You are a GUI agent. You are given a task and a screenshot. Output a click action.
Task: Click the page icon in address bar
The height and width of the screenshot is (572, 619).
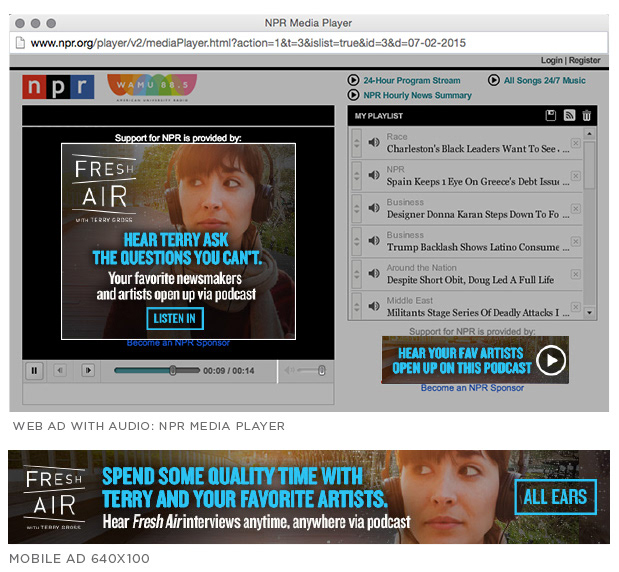[x=20, y=43]
